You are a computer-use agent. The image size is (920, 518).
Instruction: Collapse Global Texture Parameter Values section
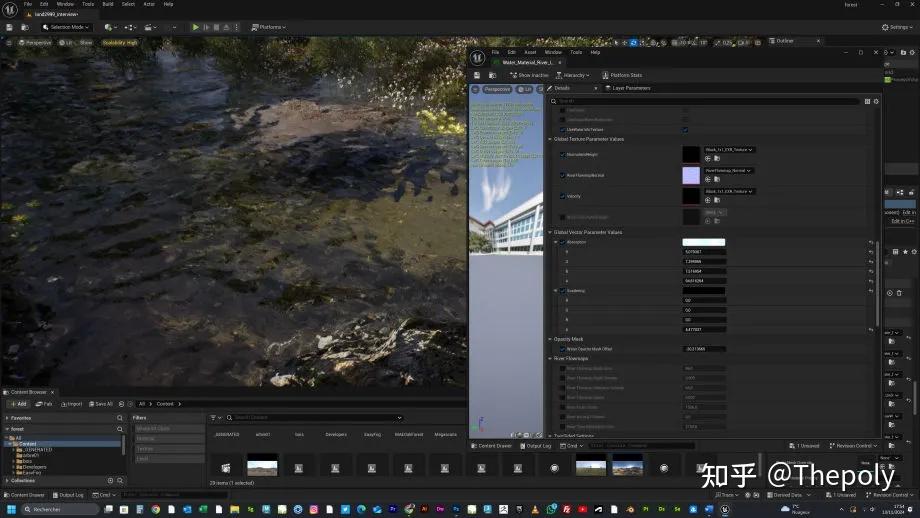coord(551,139)
